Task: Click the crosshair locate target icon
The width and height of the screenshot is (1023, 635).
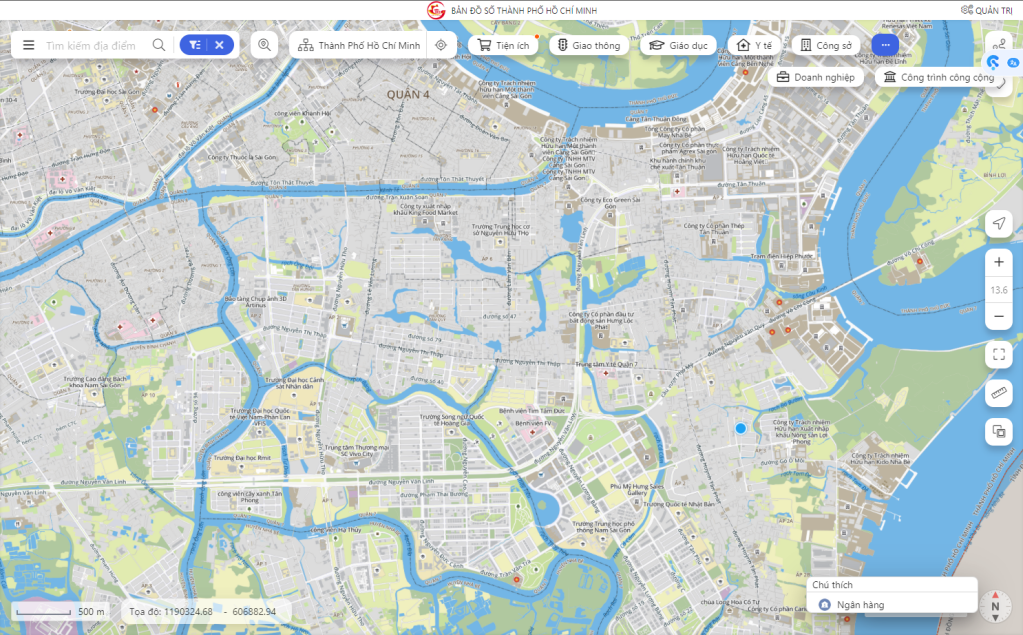Action: pos(441,45)
